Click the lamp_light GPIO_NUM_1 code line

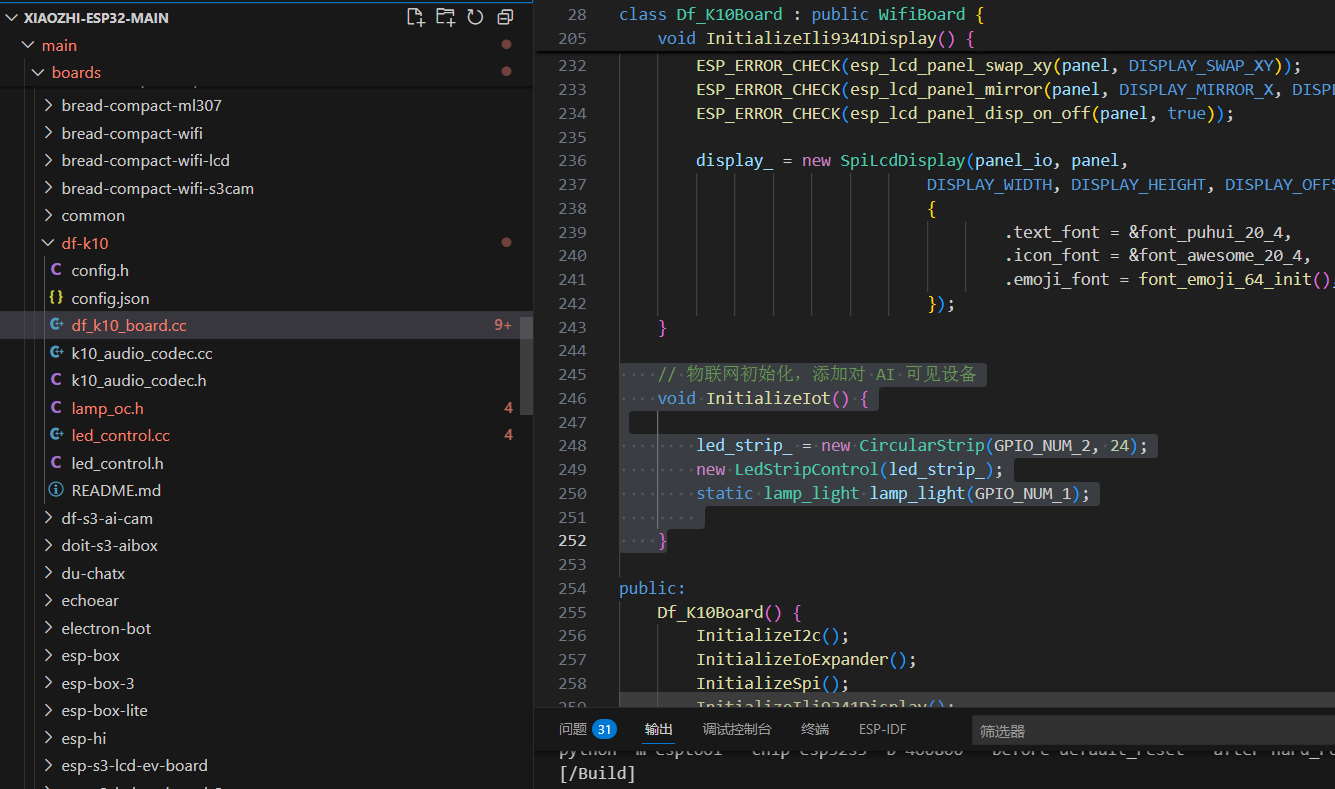[x=893, y=493]
